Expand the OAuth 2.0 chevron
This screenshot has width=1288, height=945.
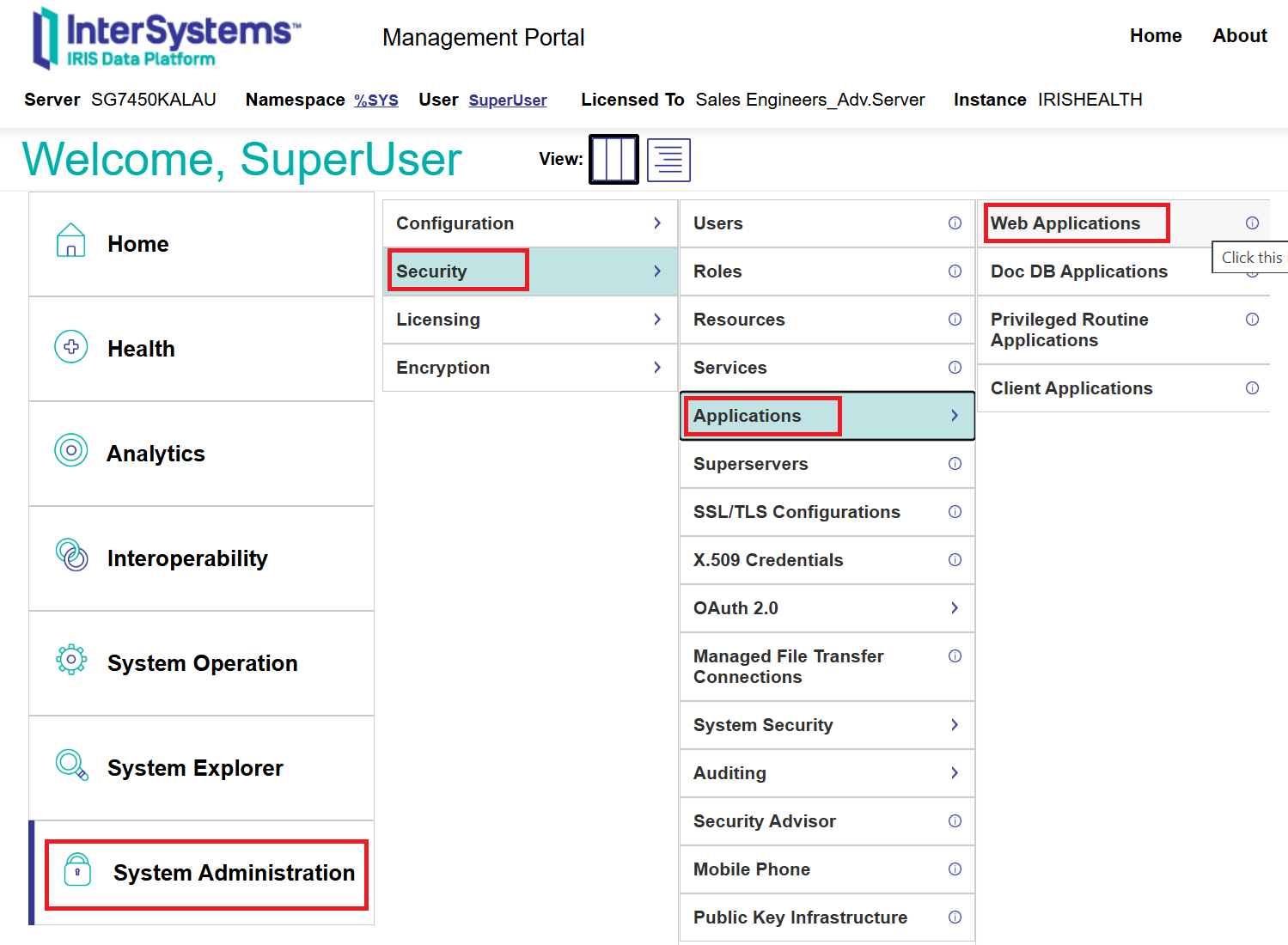(955, 608)
